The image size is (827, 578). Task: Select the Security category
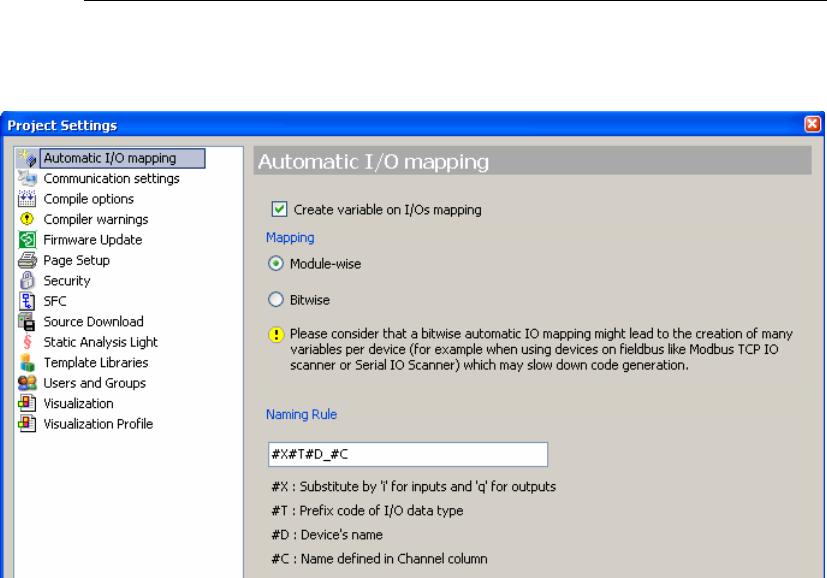pos(67,281)
